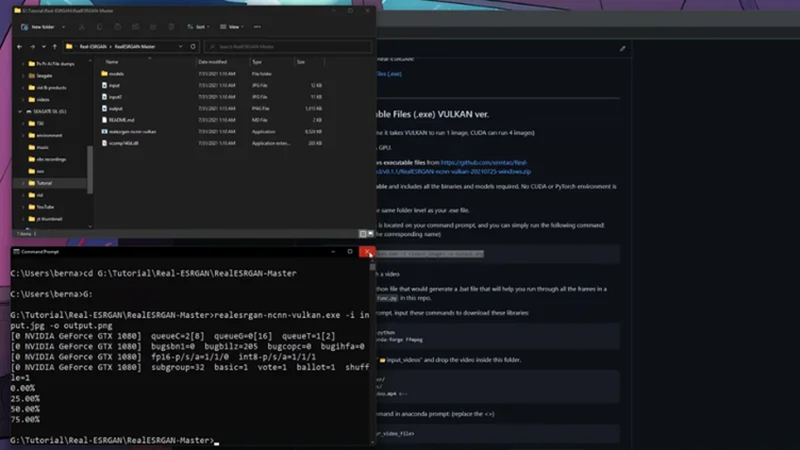Click the New folder button in File Explorer
The image size is (800, 450).
point(38,27)
